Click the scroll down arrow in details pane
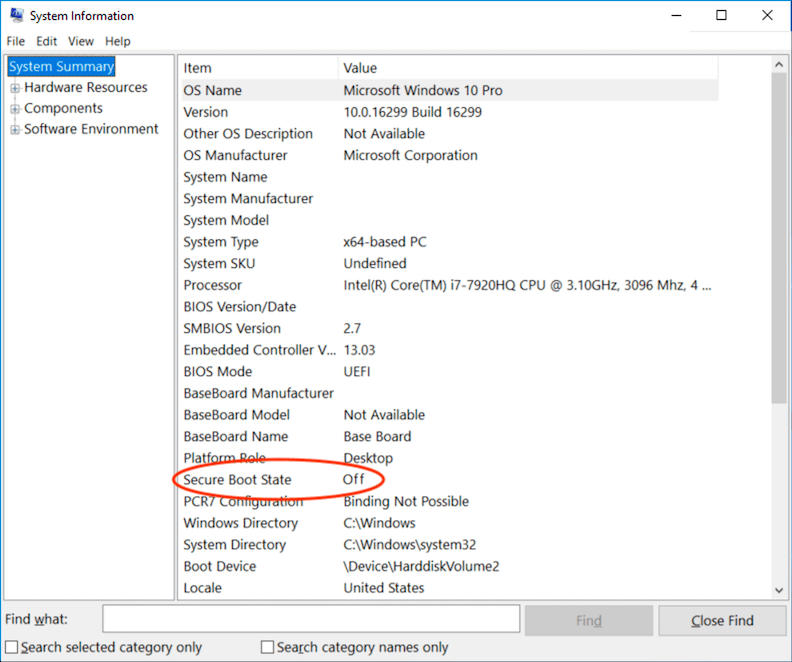Image resolution: width=792 pixels, height=662 pixels. (780, 591)
